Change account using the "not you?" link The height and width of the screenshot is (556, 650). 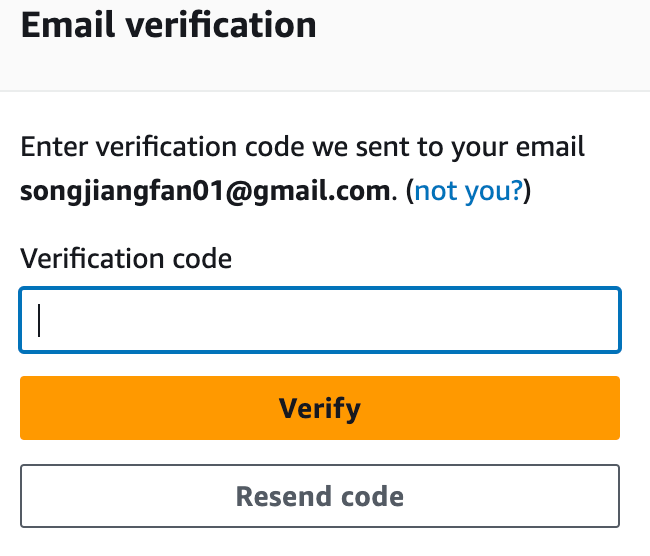(x=469, y=190)
